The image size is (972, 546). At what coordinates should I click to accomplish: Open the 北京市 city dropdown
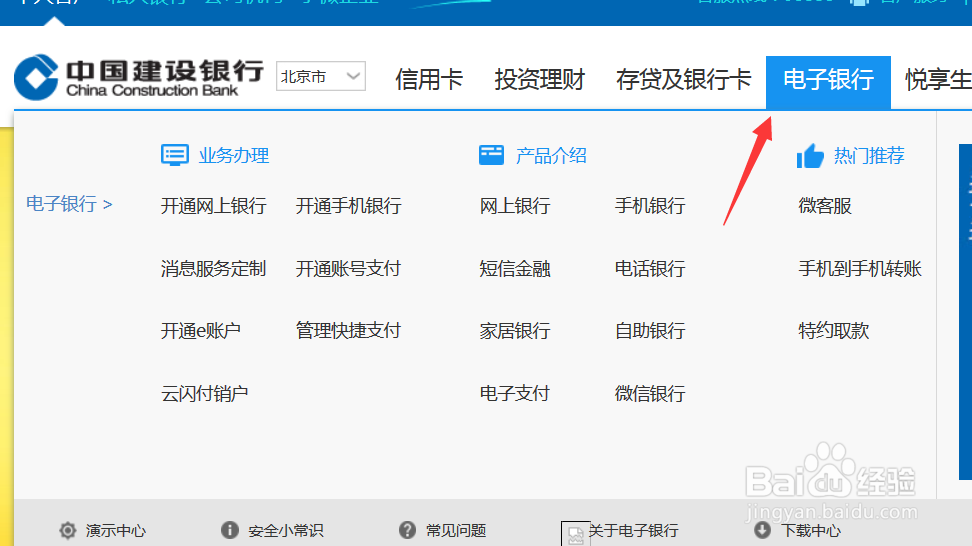(320, 76)
